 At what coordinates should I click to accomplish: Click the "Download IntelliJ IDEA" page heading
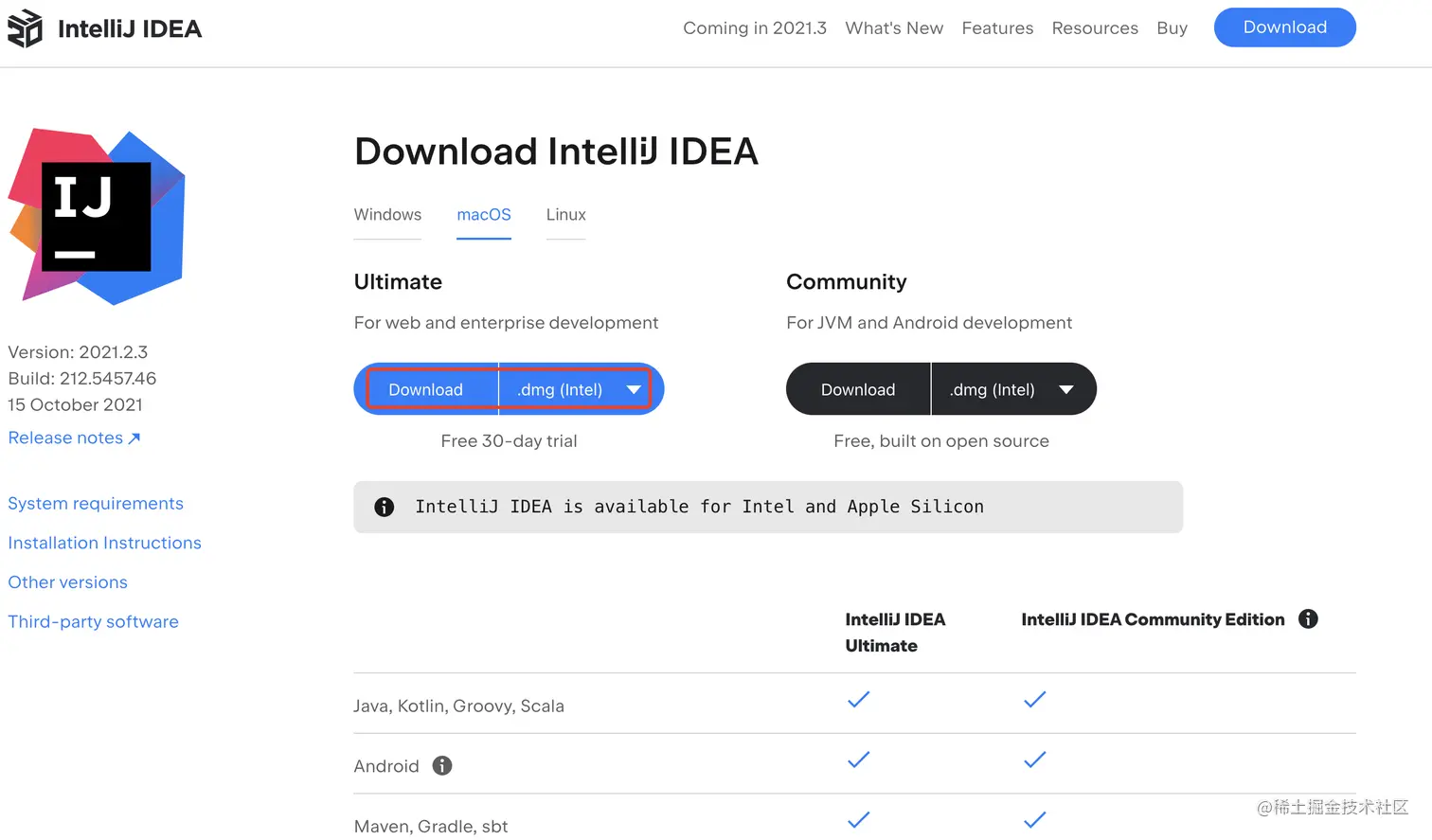556,152
